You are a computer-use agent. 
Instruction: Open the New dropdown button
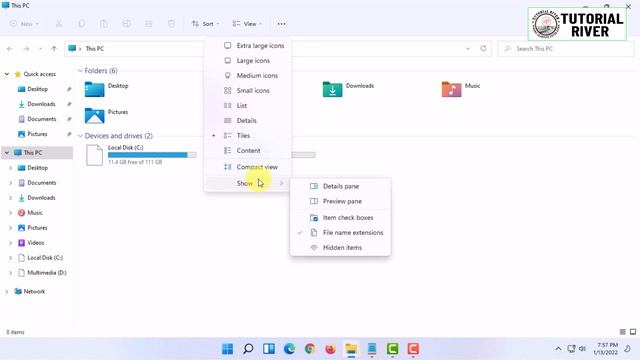pyautogui.click(x=24, y=24)
